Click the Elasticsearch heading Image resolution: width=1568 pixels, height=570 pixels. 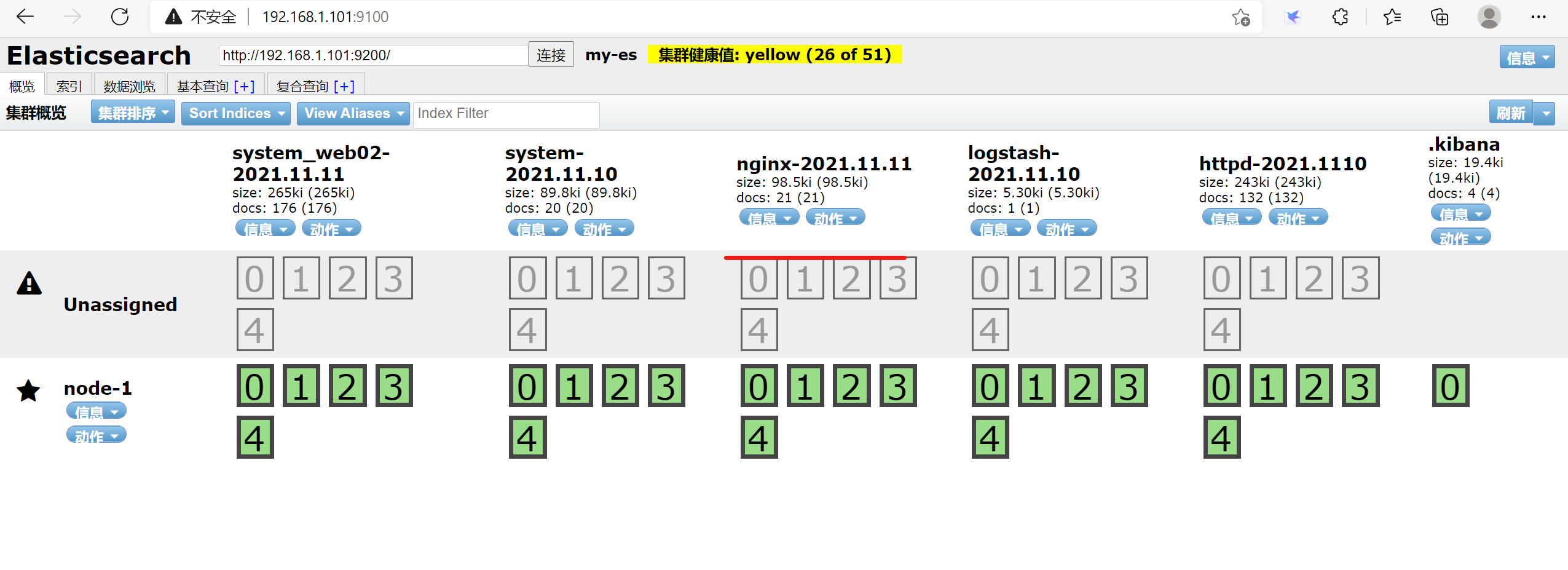99,55
